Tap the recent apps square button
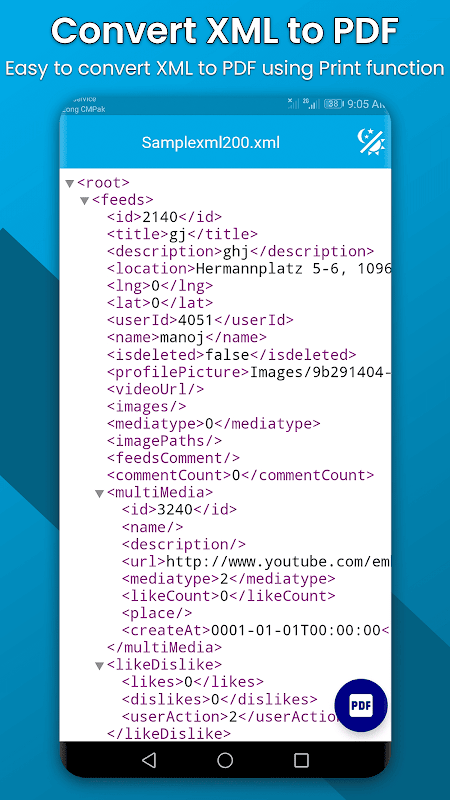The image size is (450, 800). point(302,760)
